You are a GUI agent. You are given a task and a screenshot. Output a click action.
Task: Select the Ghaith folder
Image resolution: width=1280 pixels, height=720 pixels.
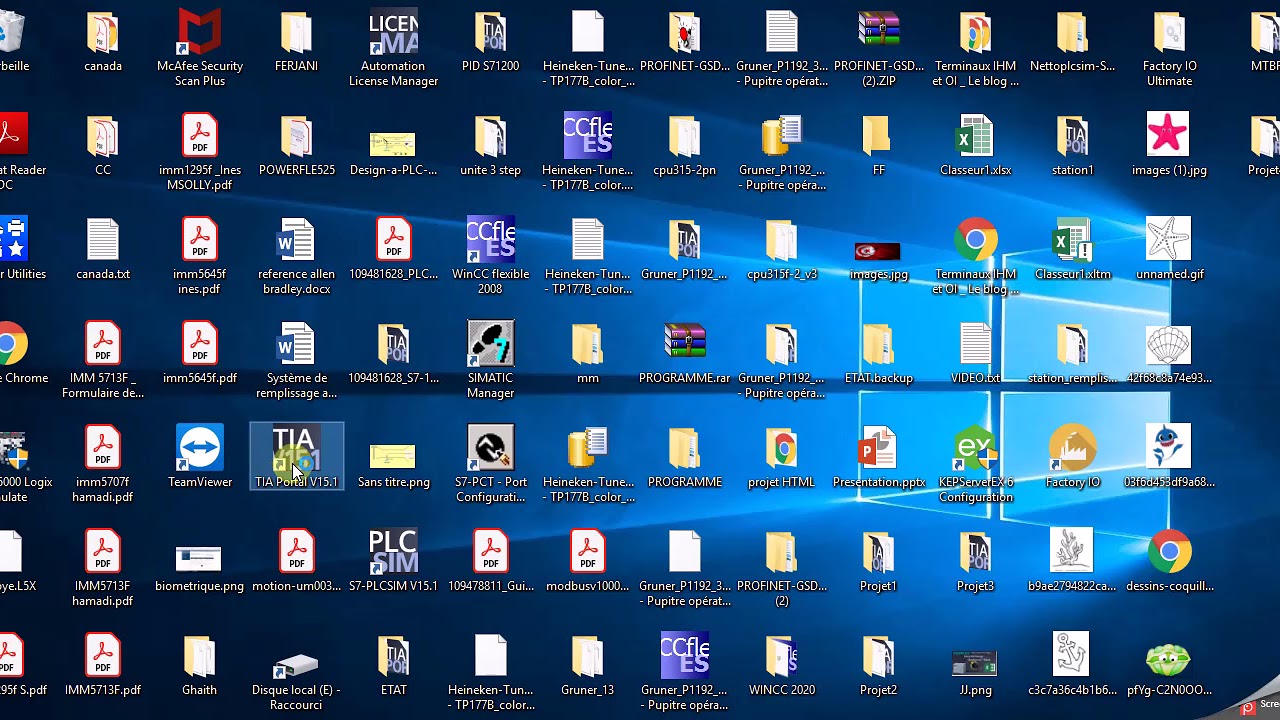point(200,664)
